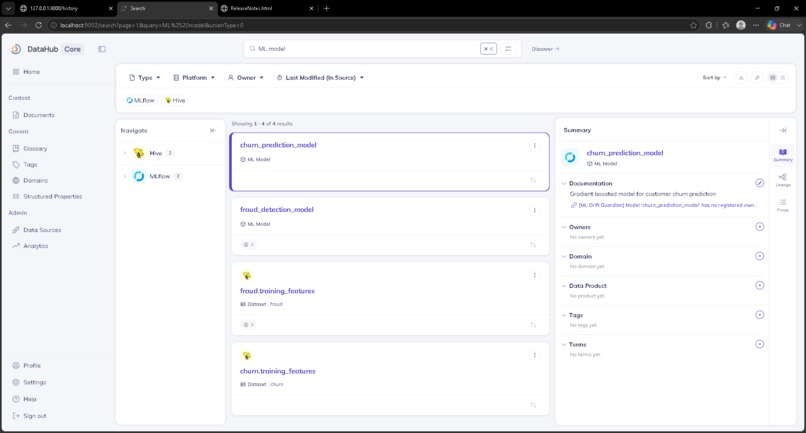806x433 pixels.
Task: Open more options for churn_prediction_model card
Action: click(x=535, y=146)
